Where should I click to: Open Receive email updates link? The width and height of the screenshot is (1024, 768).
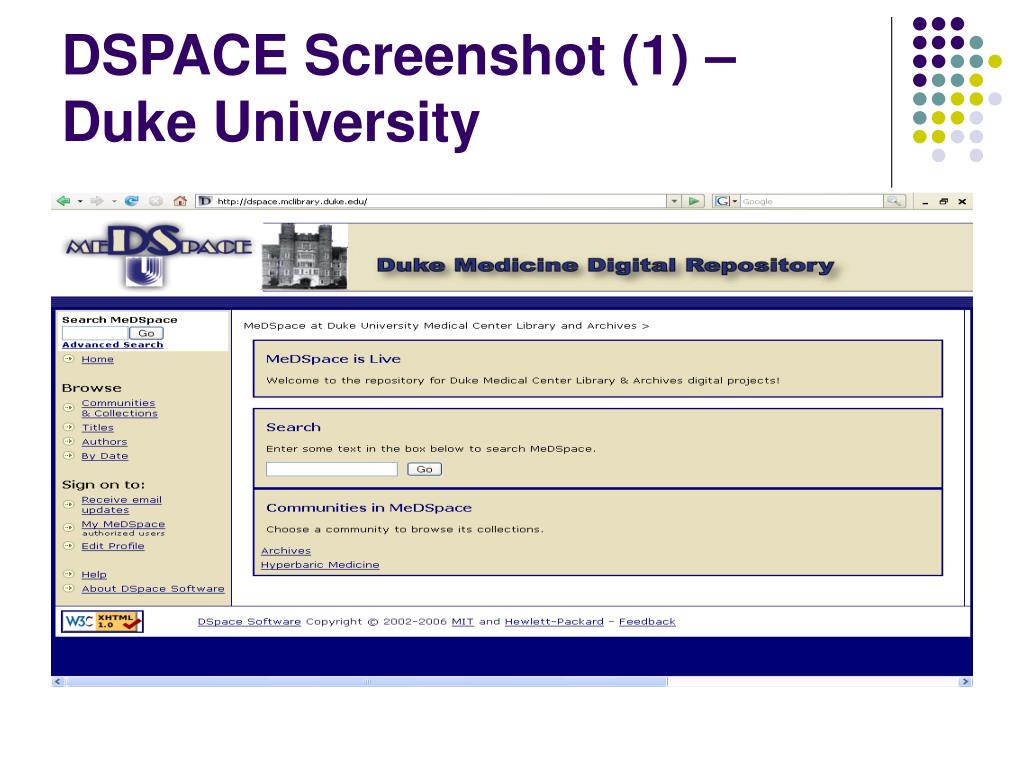point(121,505)
